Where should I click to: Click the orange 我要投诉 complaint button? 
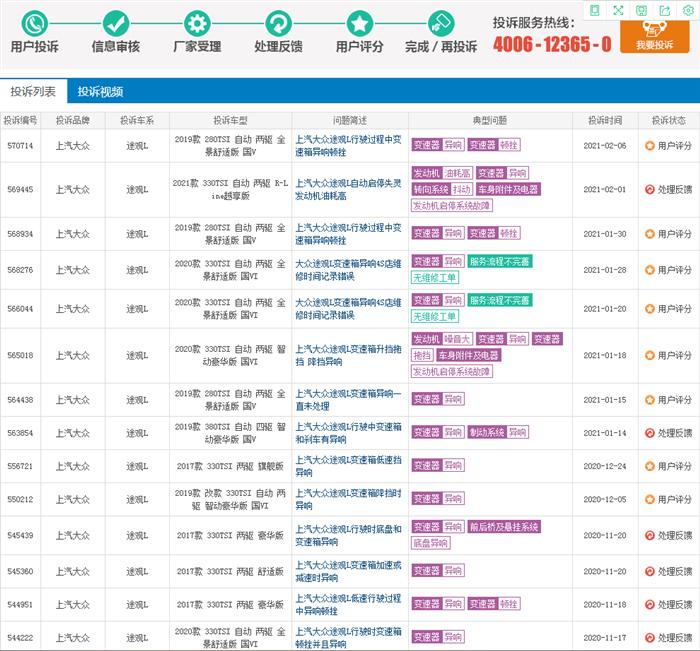[x=654, y=37]
